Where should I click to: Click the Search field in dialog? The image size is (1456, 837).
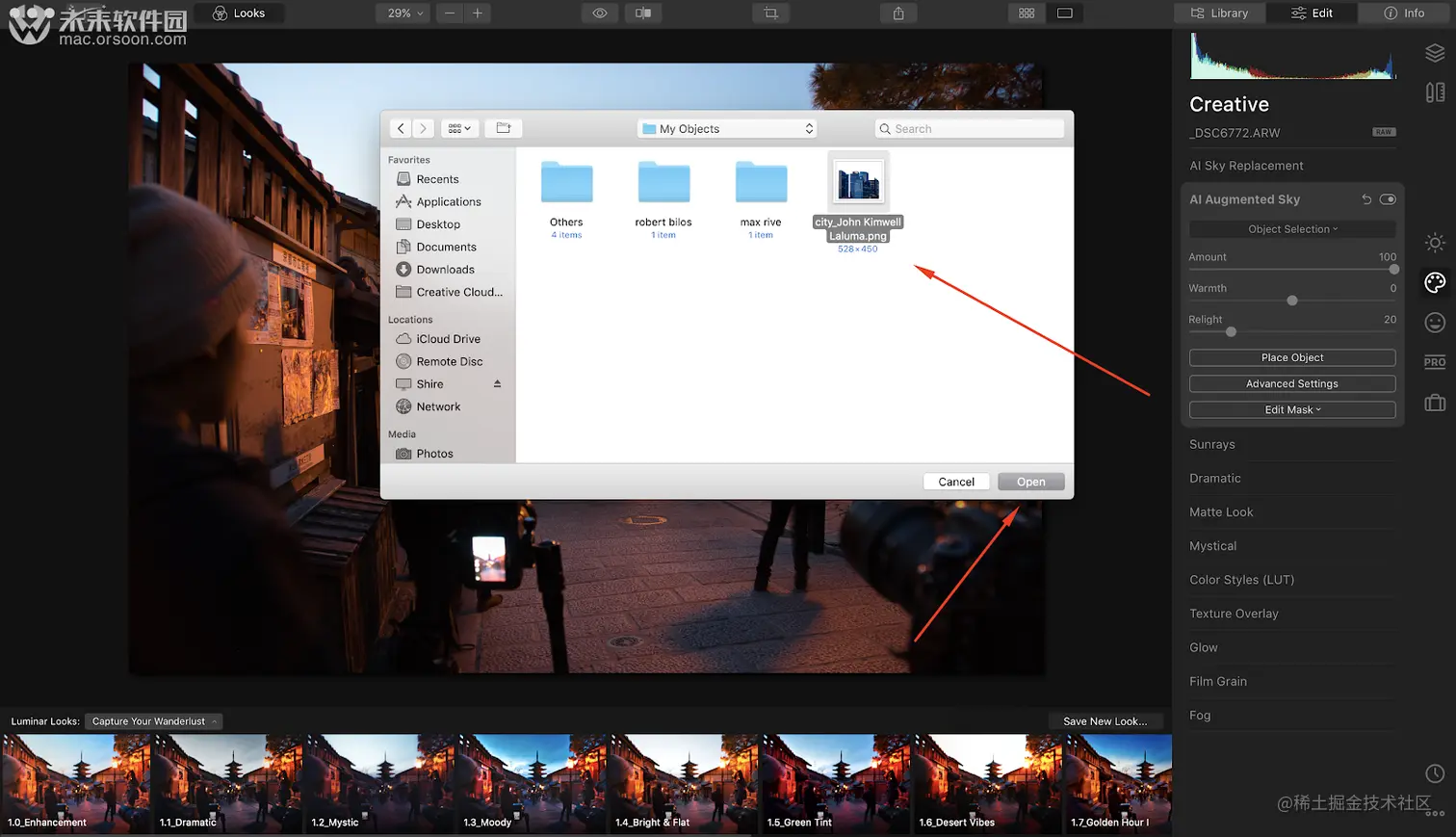pyautogui.click(x=971, y=128)
